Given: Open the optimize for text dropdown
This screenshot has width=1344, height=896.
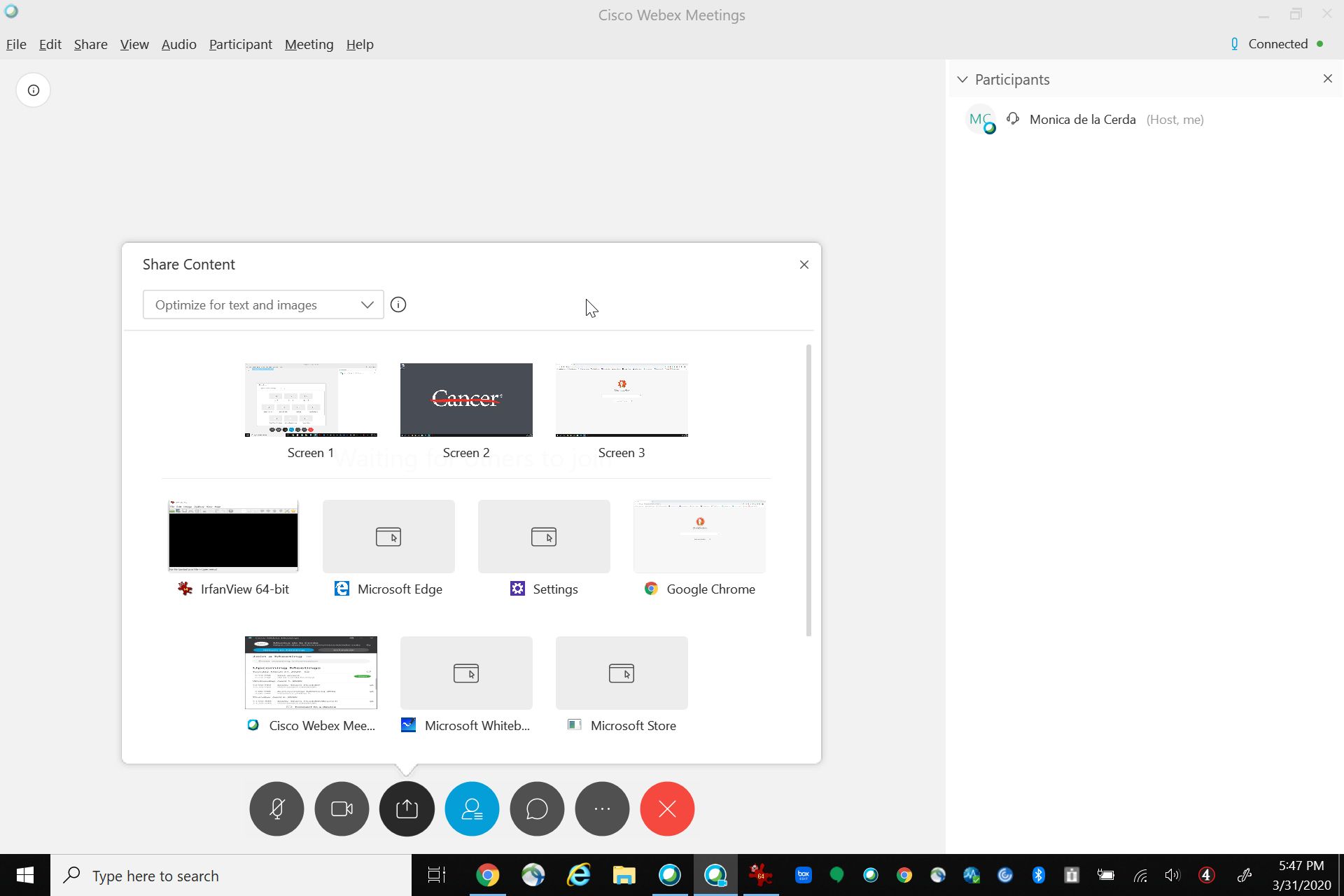Looking at the screenshot, I should tap(263, 304).
